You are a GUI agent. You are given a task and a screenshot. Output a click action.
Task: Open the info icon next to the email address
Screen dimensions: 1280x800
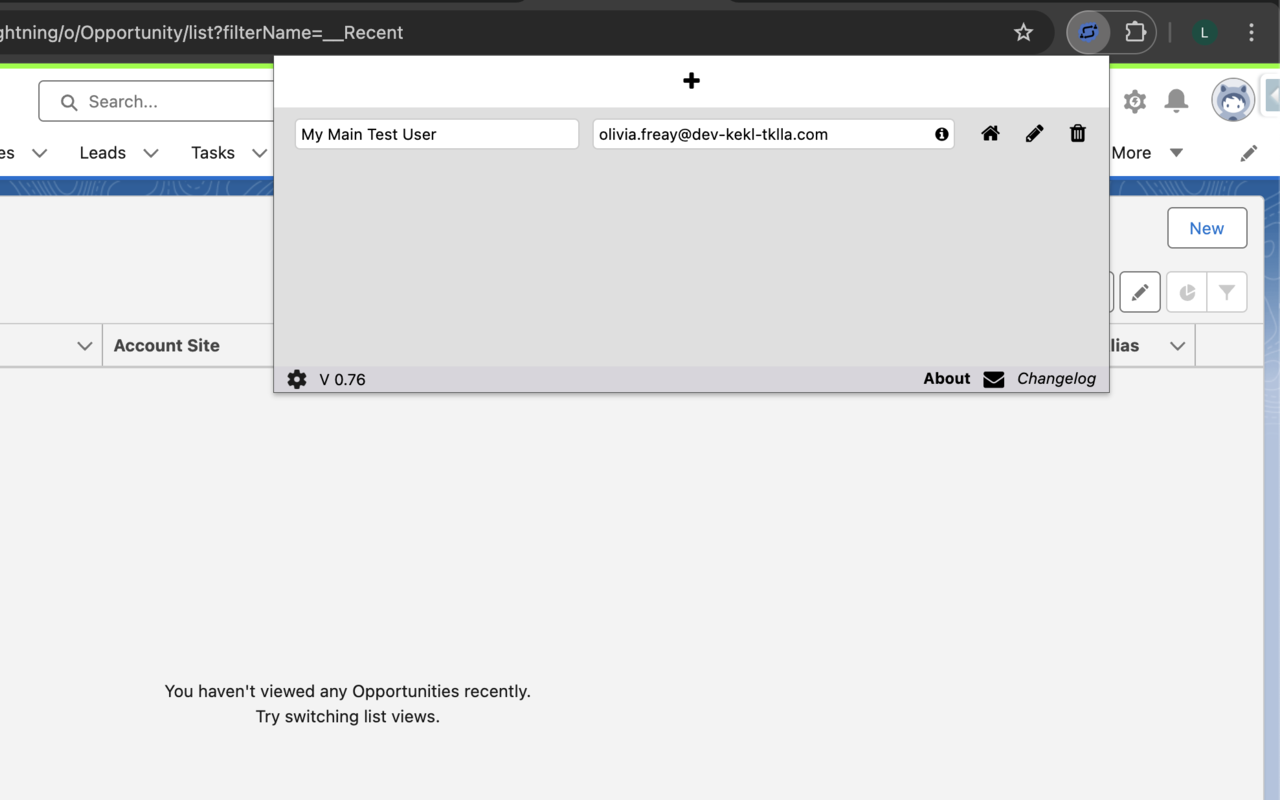941,133
